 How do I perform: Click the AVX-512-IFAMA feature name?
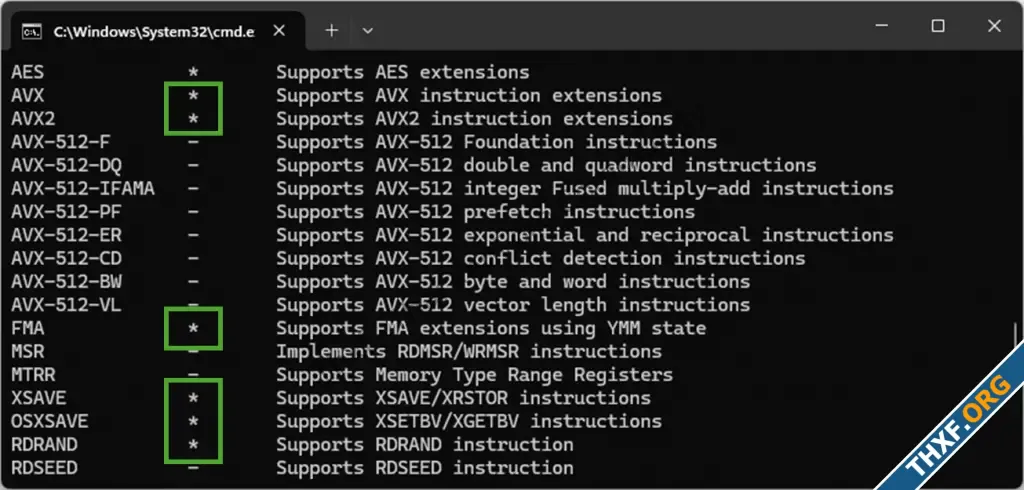coord(83,189)
